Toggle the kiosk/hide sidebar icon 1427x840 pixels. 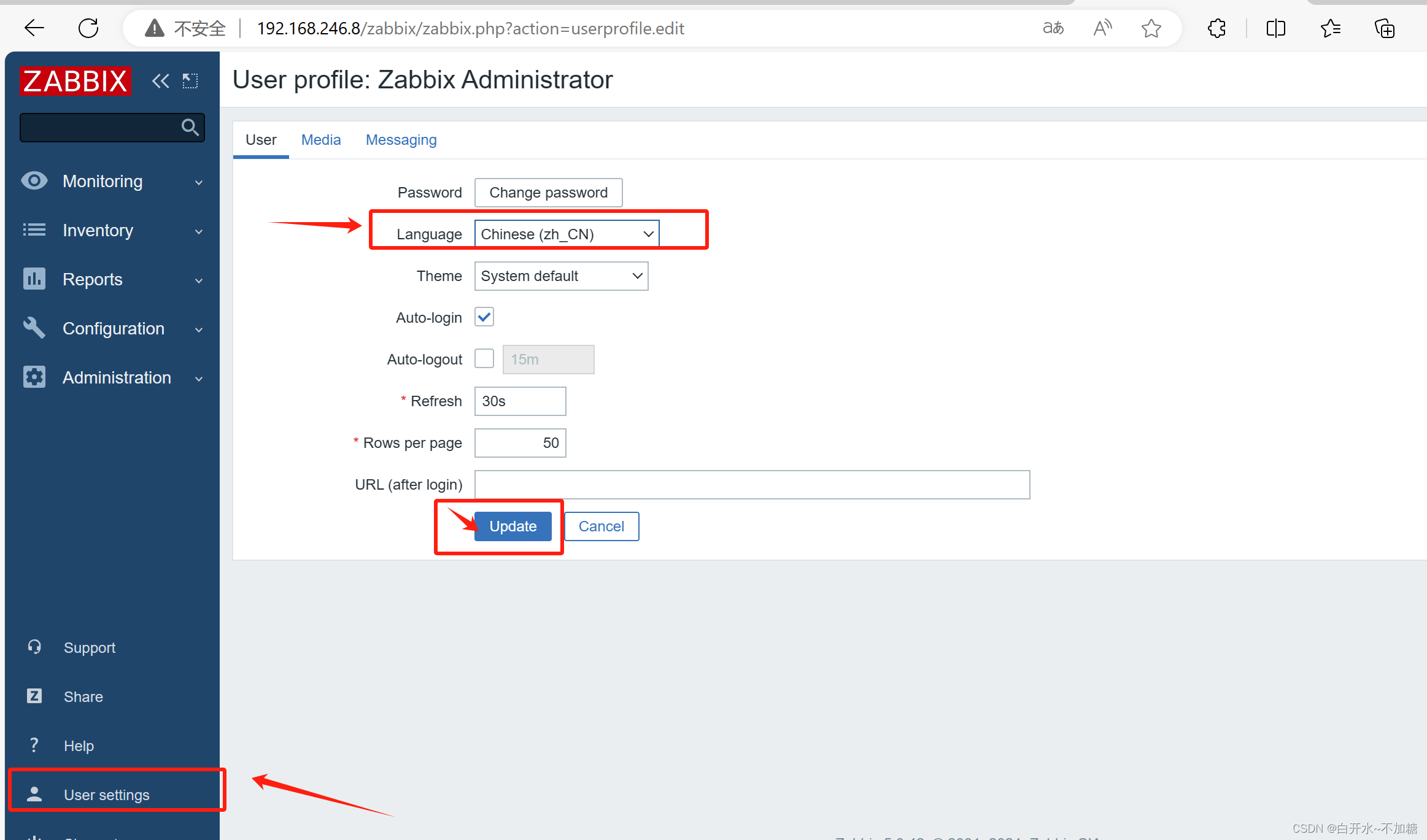(190, 80)
